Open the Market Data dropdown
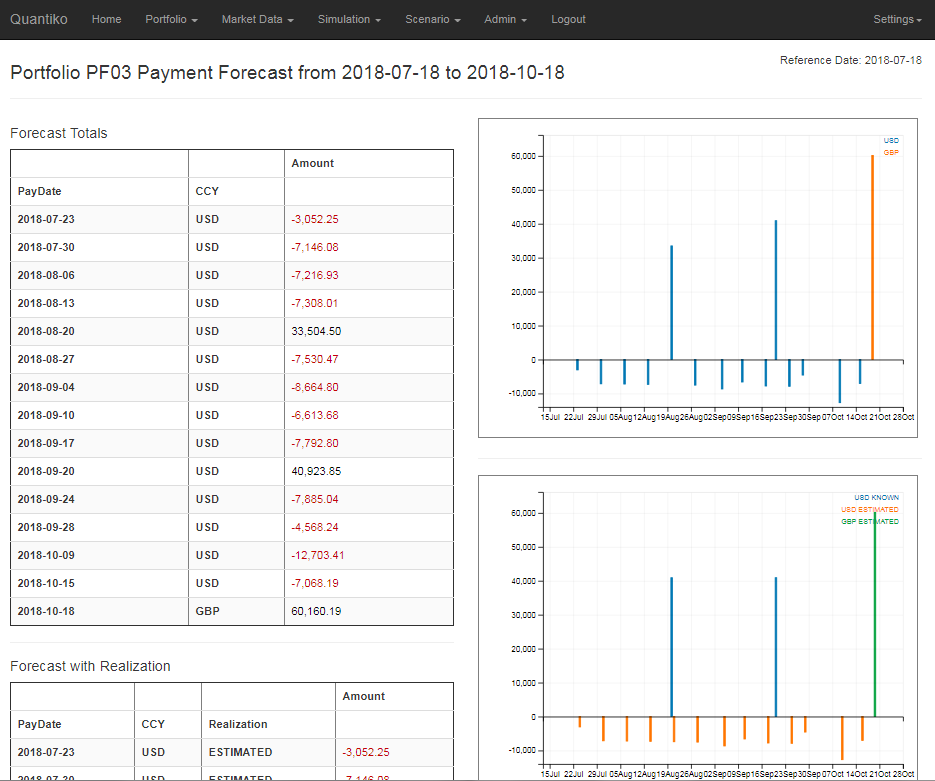The image size is (935, 781). pyautogui.click(x=258, y=19)
